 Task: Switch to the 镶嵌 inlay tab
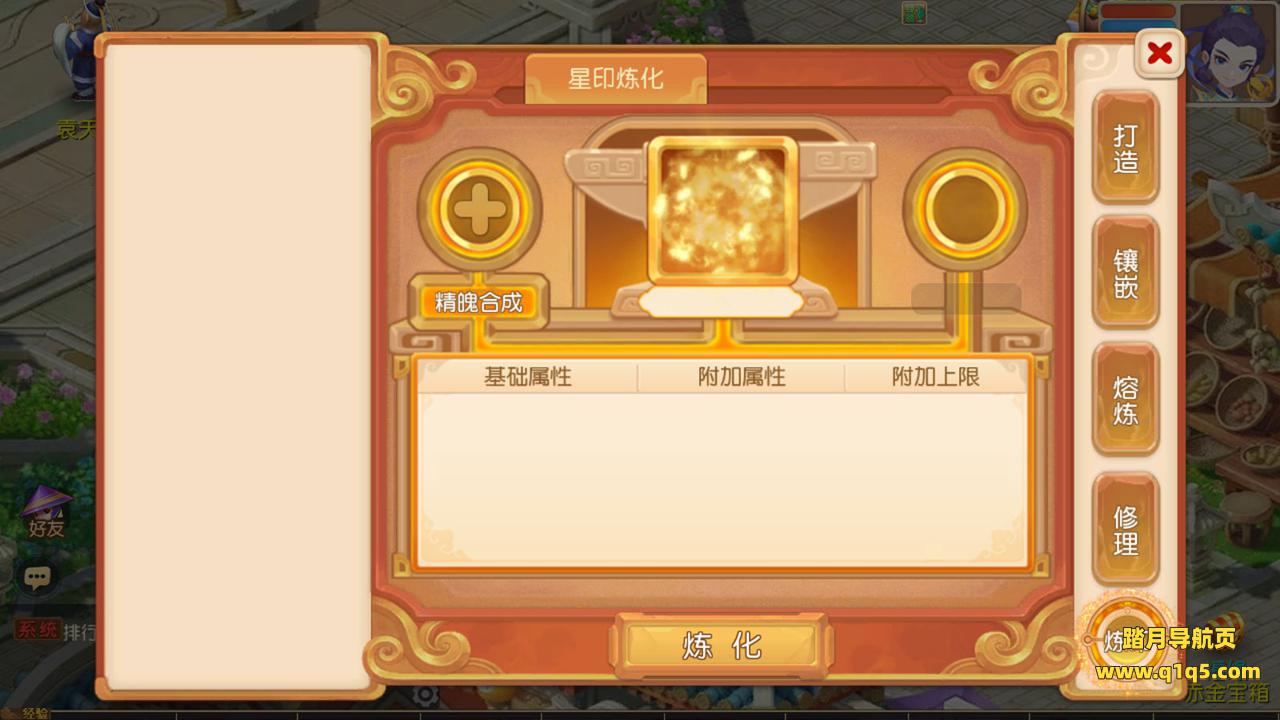1126,273
